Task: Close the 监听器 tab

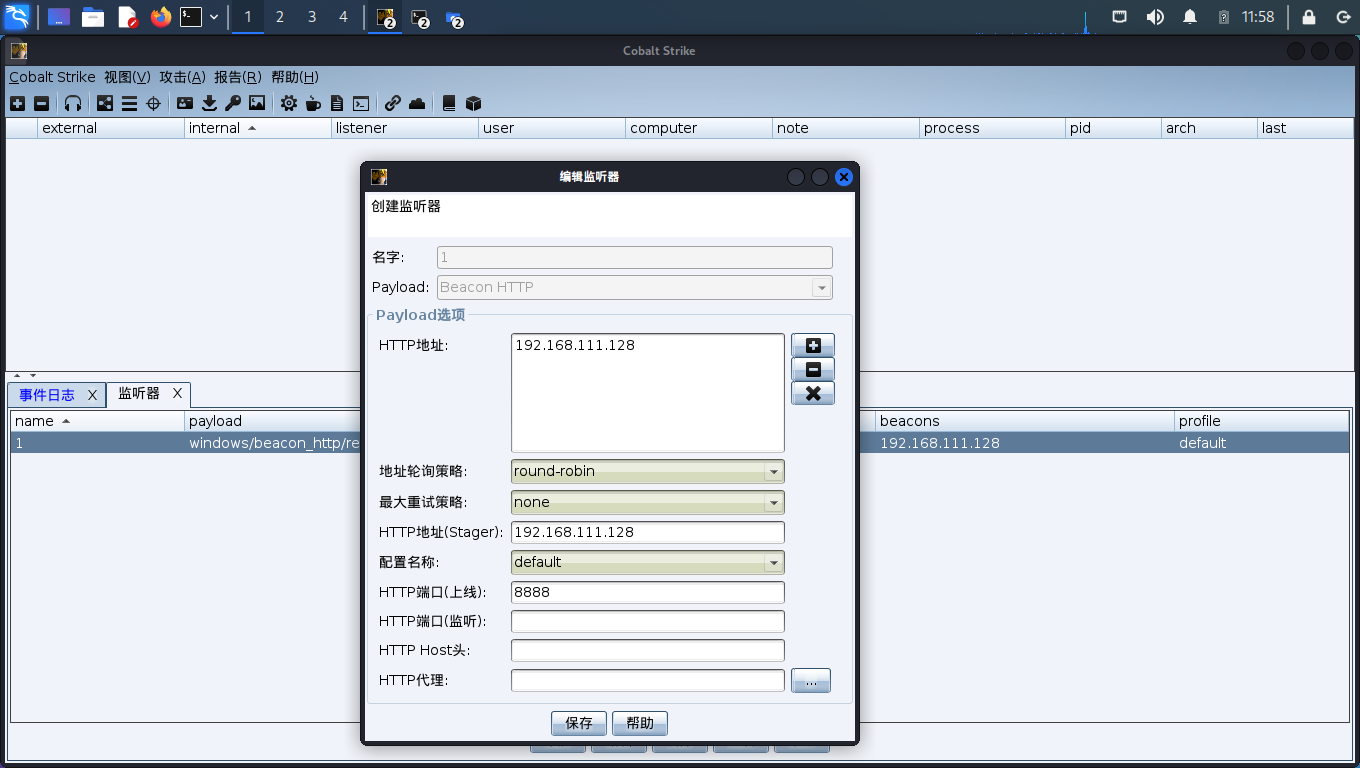Action: coord(177,394)
